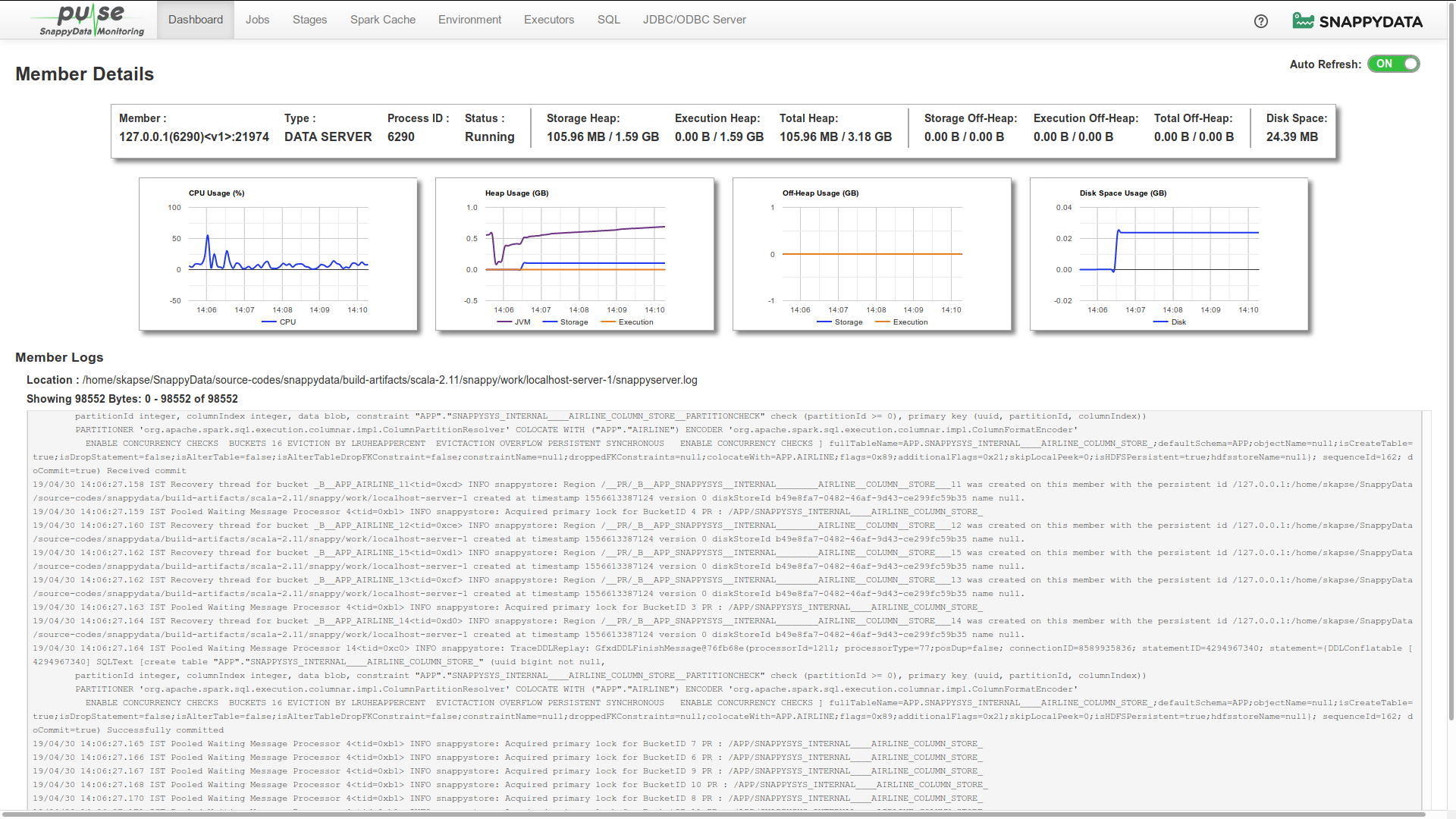Click the Total Off-Heap value
Screen dimensions: 1456x819
point(1194,137)
